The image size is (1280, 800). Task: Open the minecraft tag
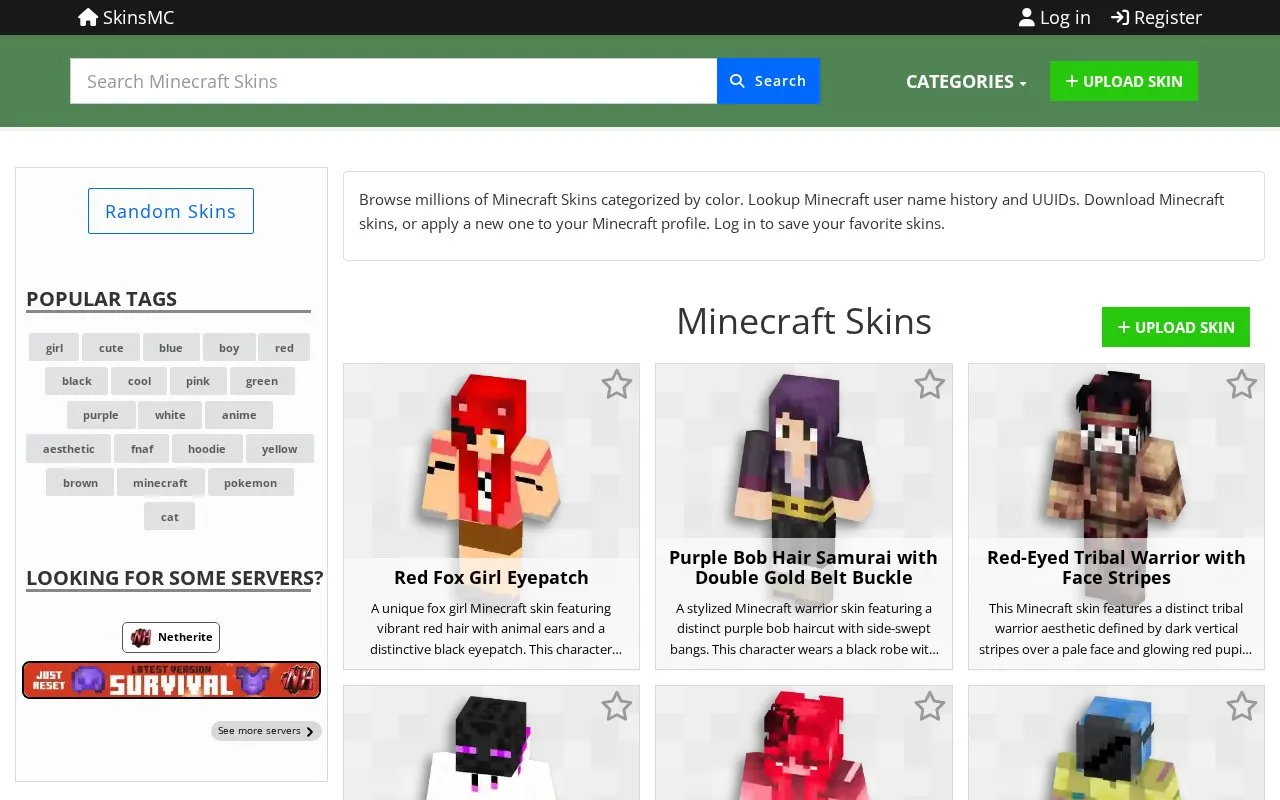point(161,483)
